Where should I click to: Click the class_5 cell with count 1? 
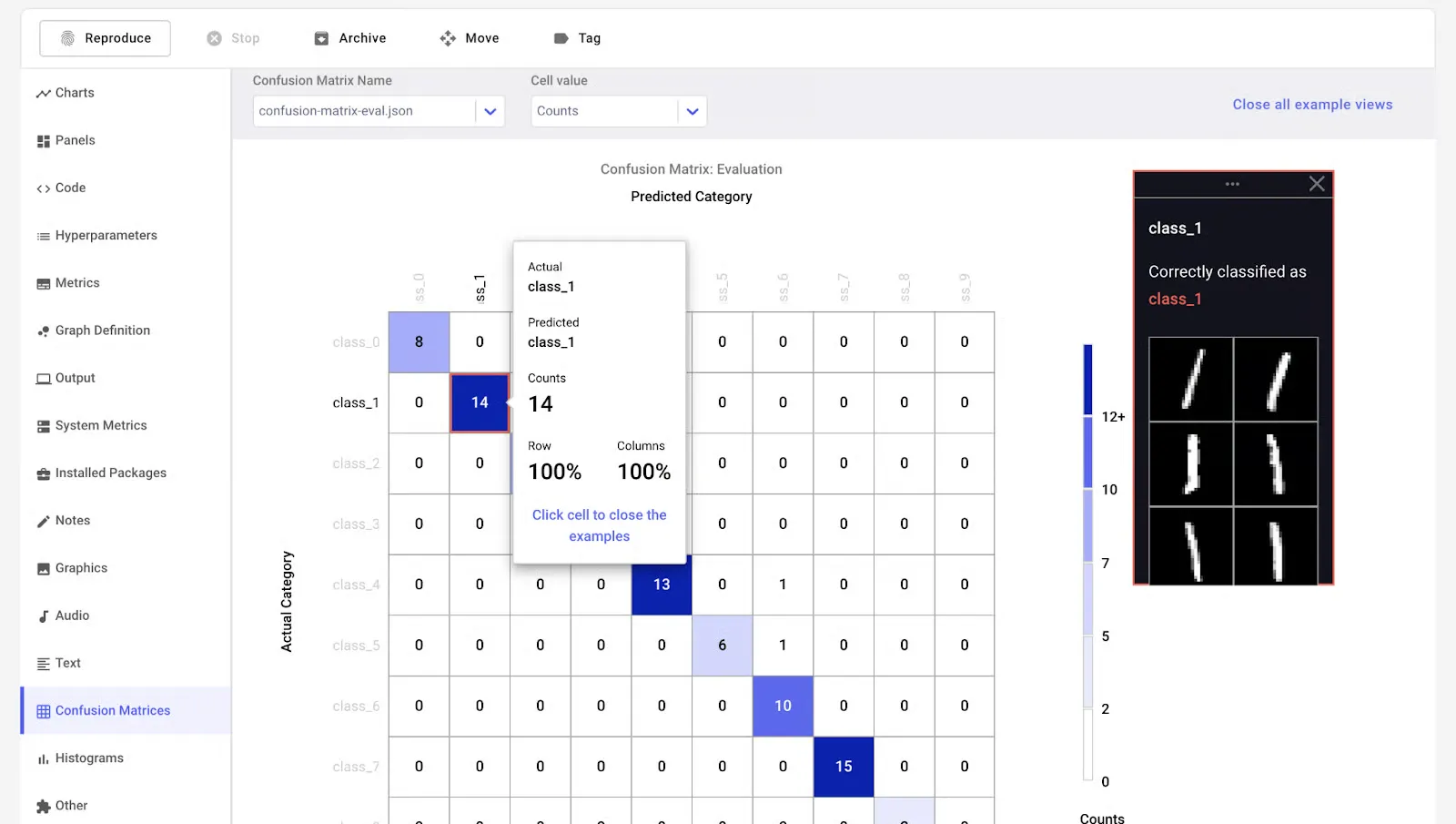(x=783, y=646)
